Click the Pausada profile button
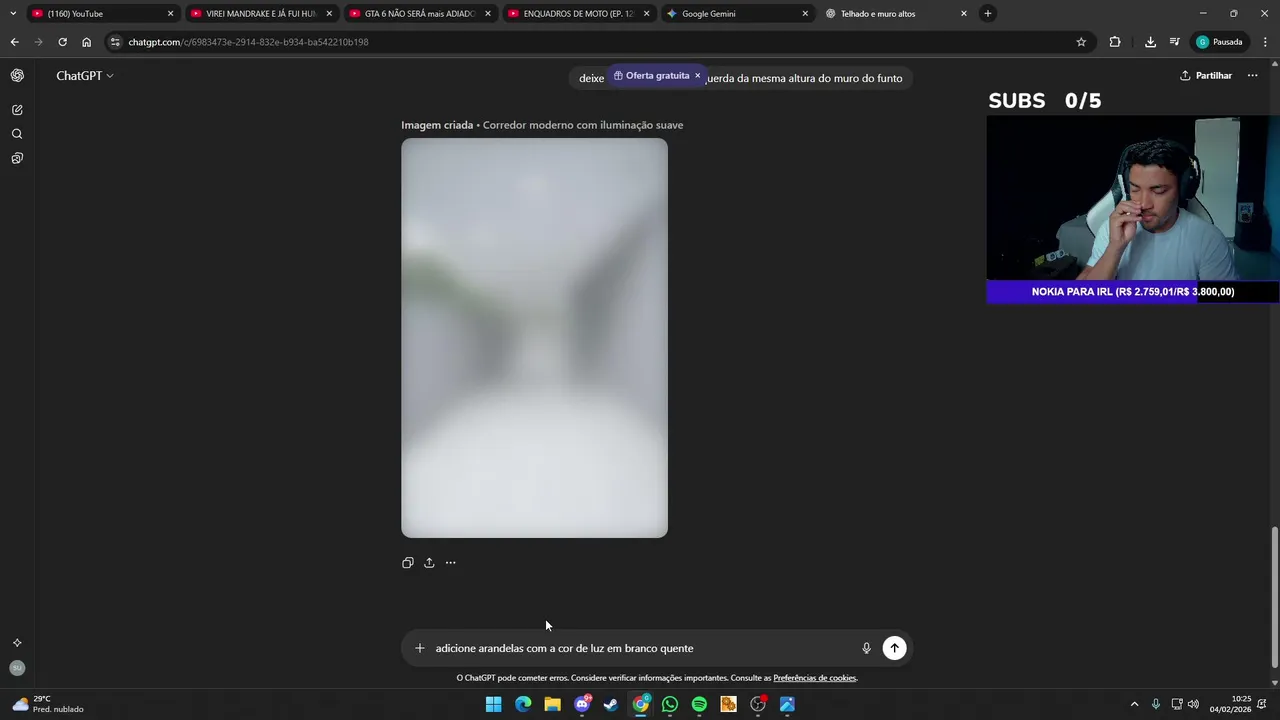 point(1220,42)
